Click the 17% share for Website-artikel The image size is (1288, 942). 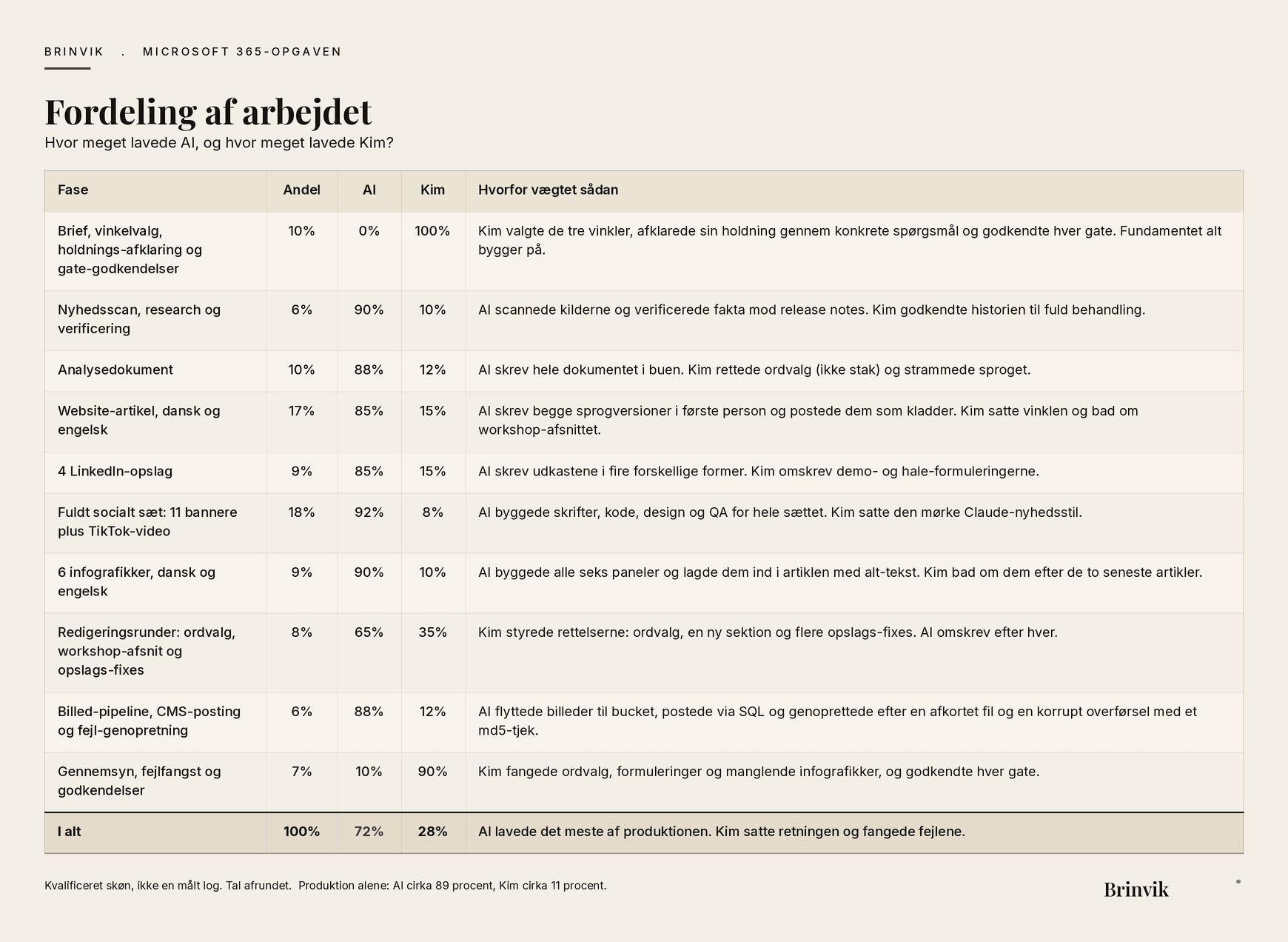(x=302, y=410)
